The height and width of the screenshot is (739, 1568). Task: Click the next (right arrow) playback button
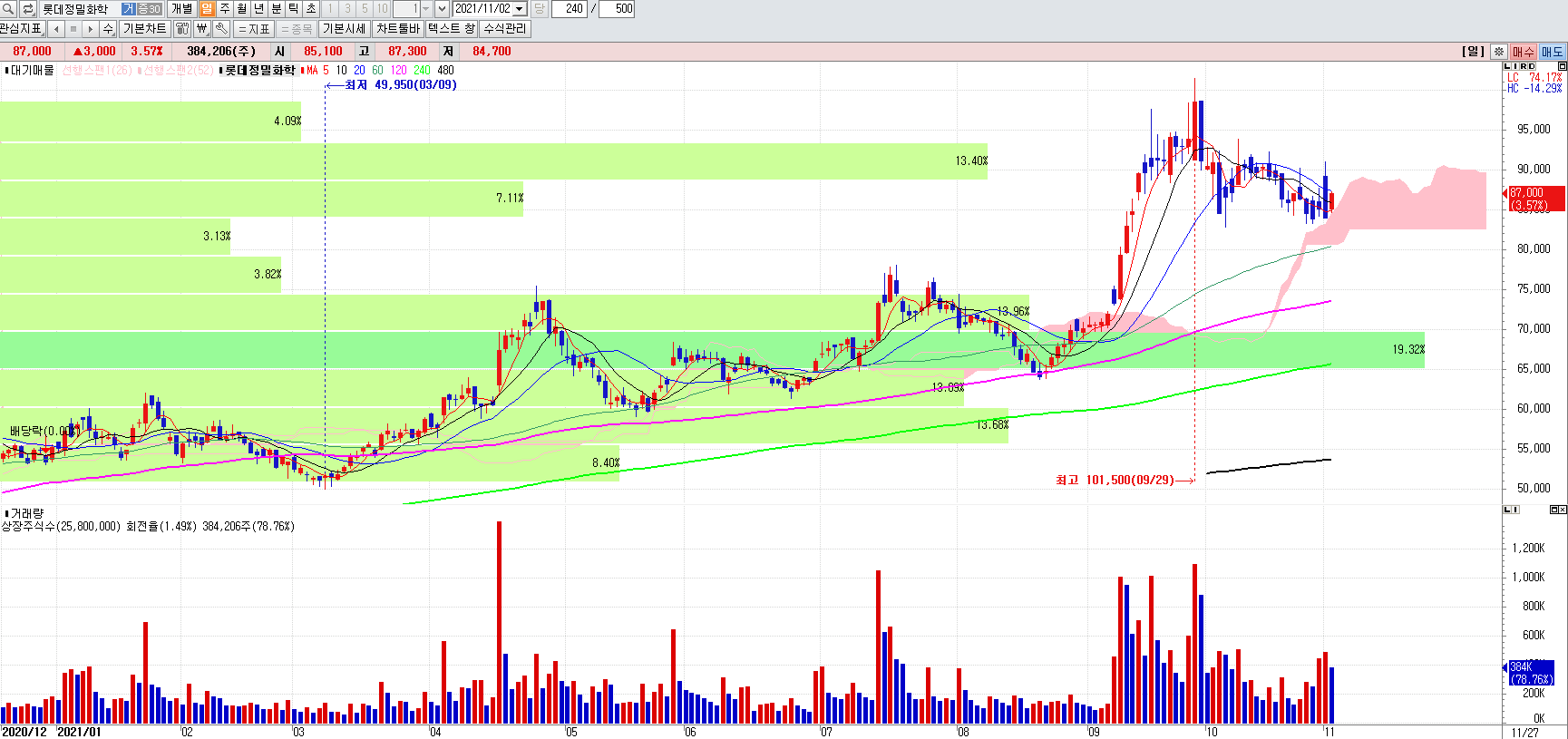pyautogui.click(x=91, y=29)
